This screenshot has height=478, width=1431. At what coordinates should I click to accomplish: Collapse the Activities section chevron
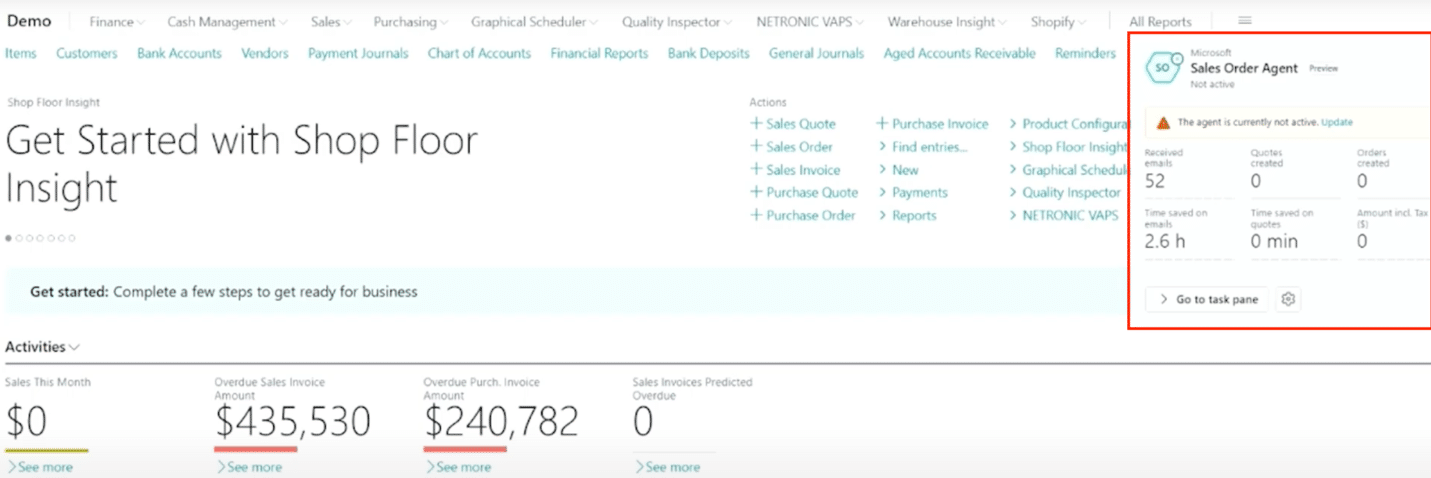click(x=75, y=347)
